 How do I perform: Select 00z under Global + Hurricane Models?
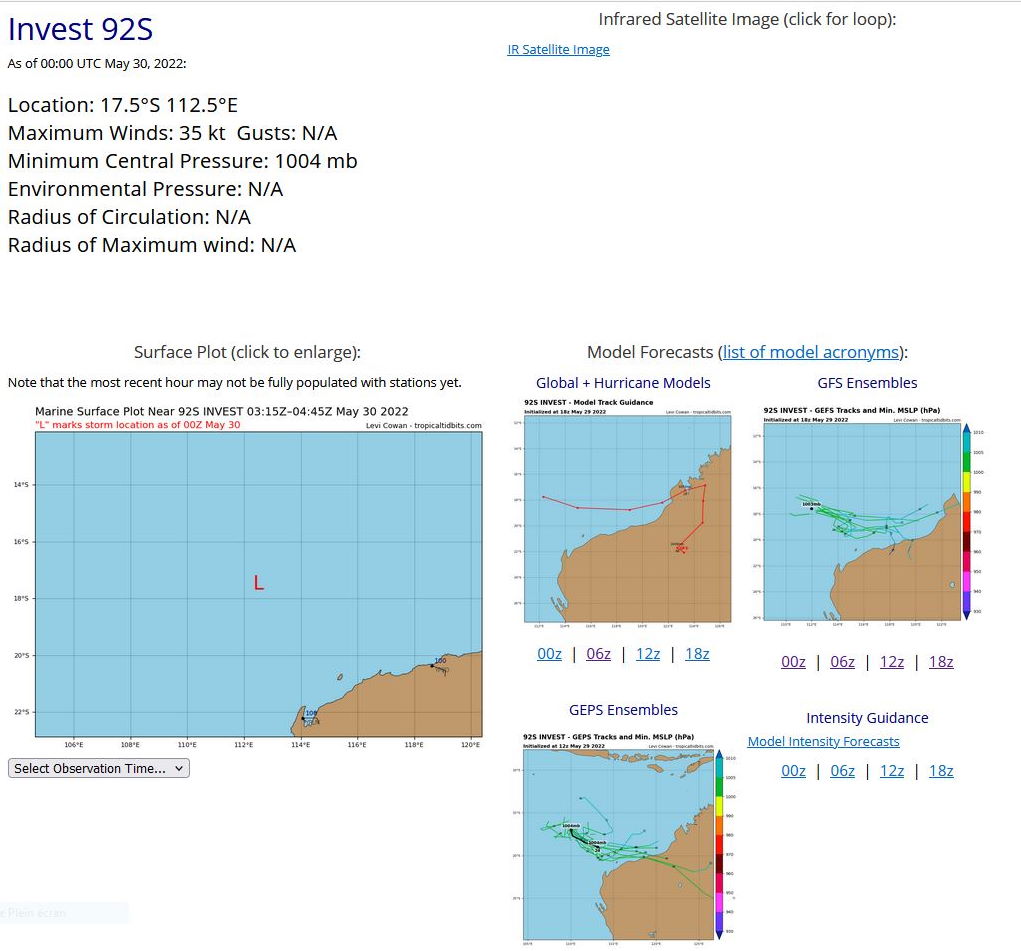549,654
